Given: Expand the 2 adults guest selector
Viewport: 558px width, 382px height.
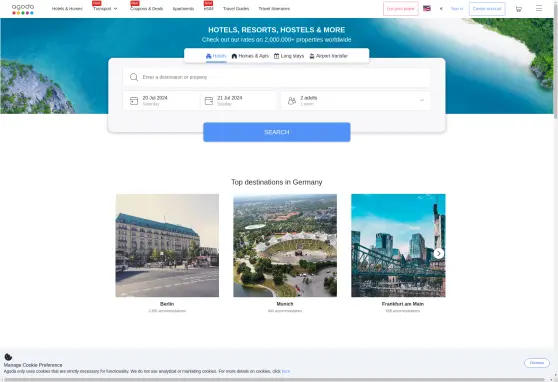Looking at the screenshot, I should pos(356,101).
